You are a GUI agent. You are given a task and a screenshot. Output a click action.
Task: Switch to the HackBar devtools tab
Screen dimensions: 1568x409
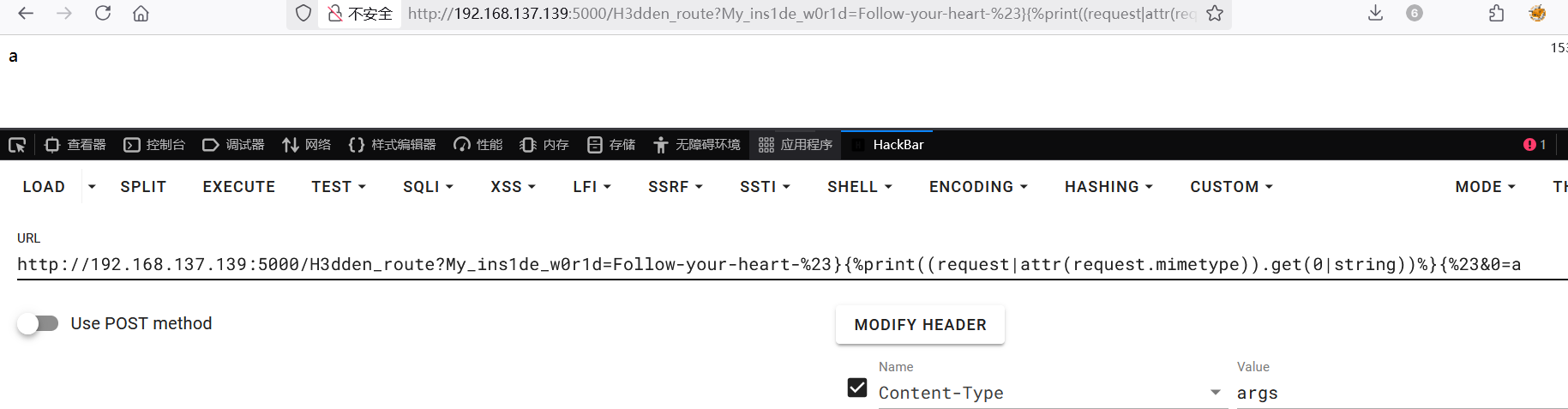pos(898,145)
